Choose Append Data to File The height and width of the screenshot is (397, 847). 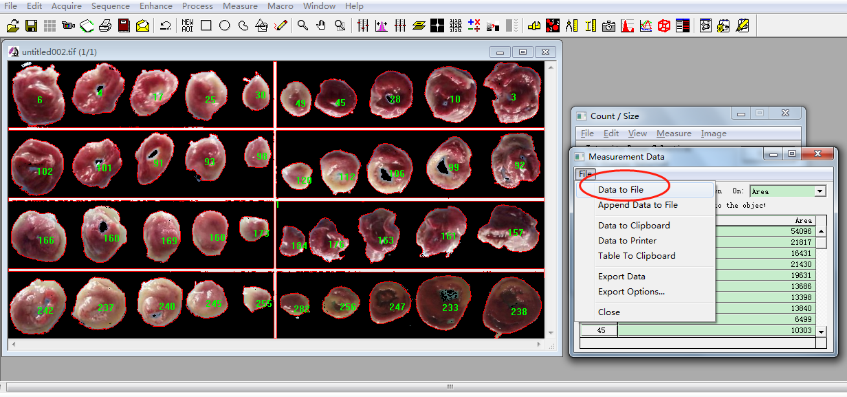645,205
